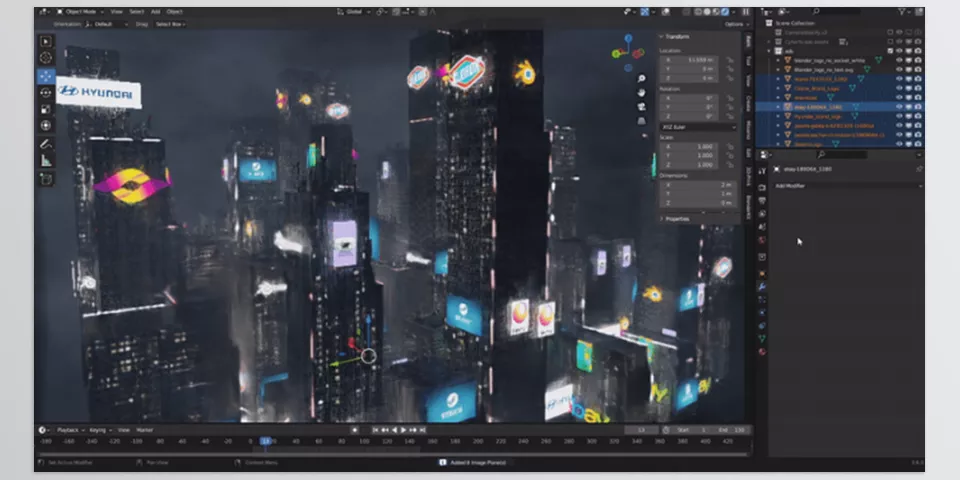Jump to the timeline start frame button
This screenshot has width=960, height=480.
click(x=375, y=430)
